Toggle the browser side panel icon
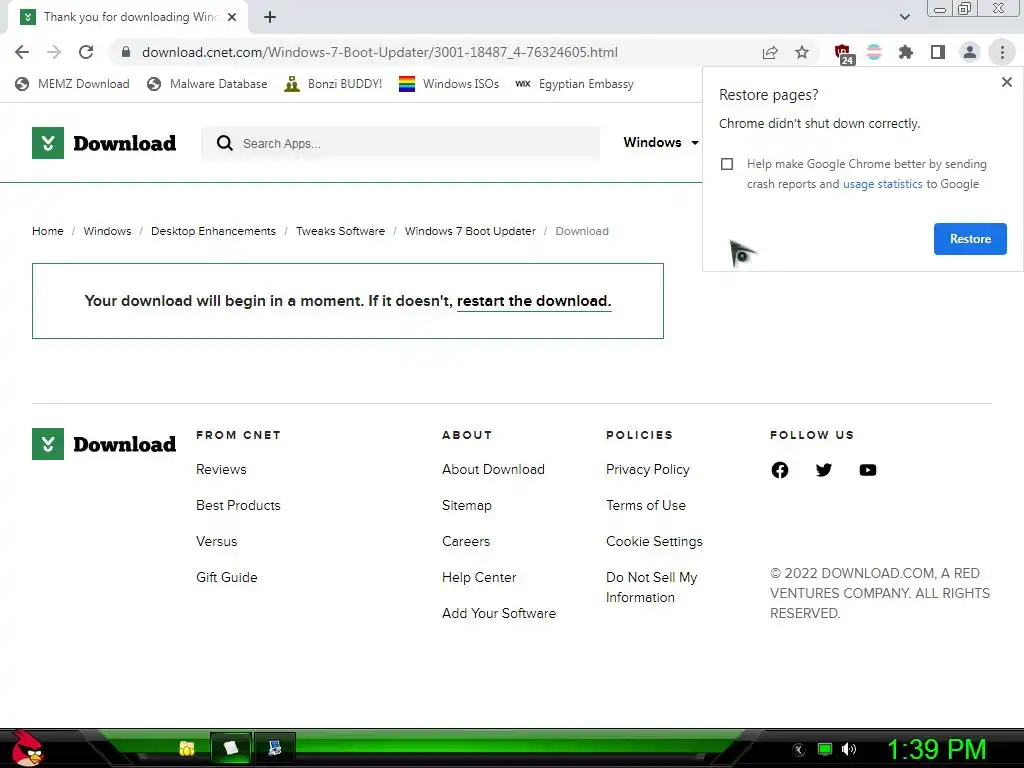Screen dimensions: 1024x768 tap(938, 52)
